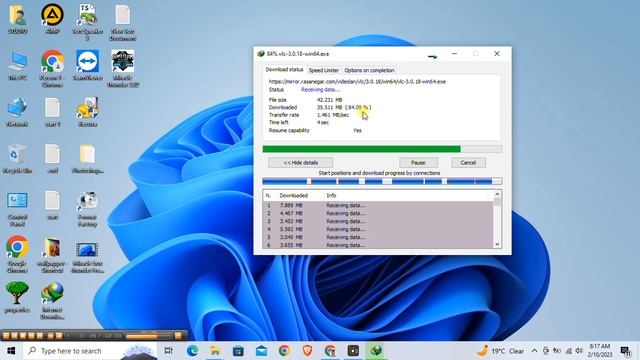Open the TeamViewer desktop shortcut
Screen dimensions: 640x360
[87, 65]
